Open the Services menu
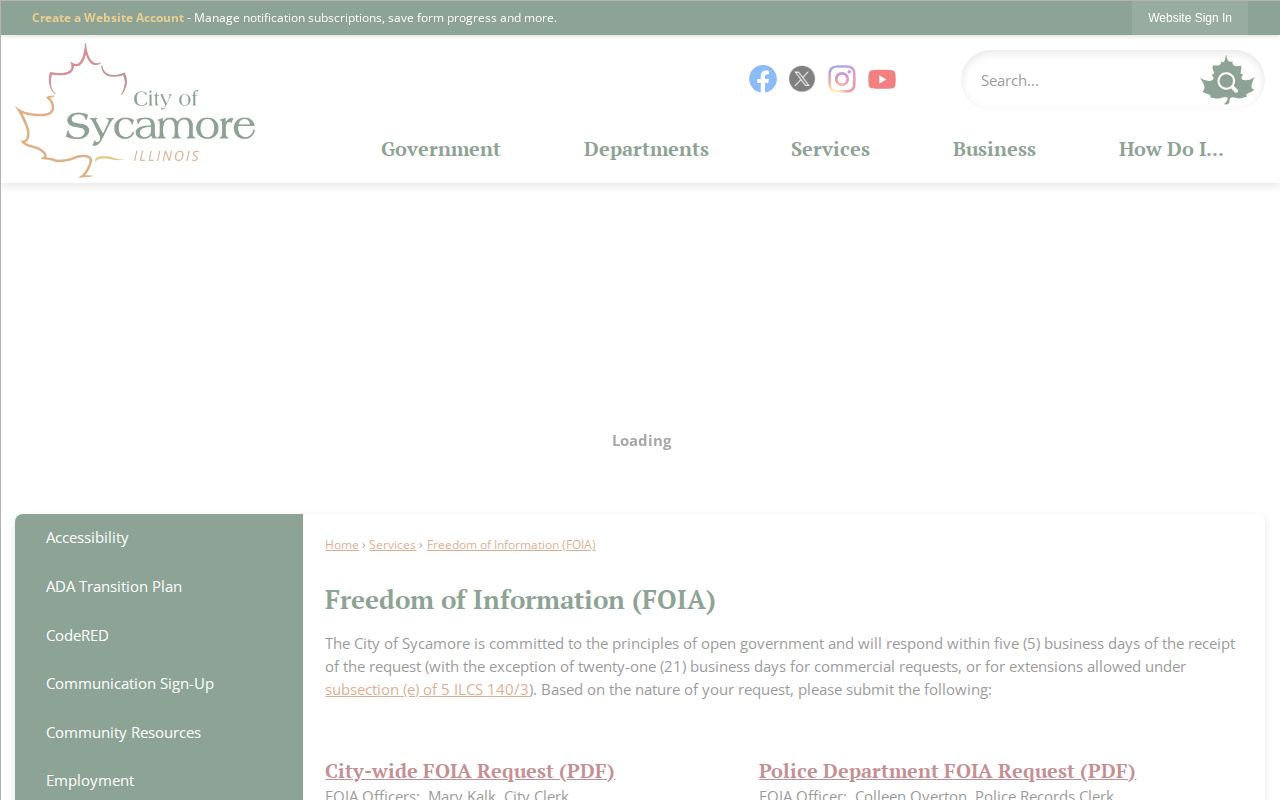This screenshot has height=800, width=1280. point(830,149)
